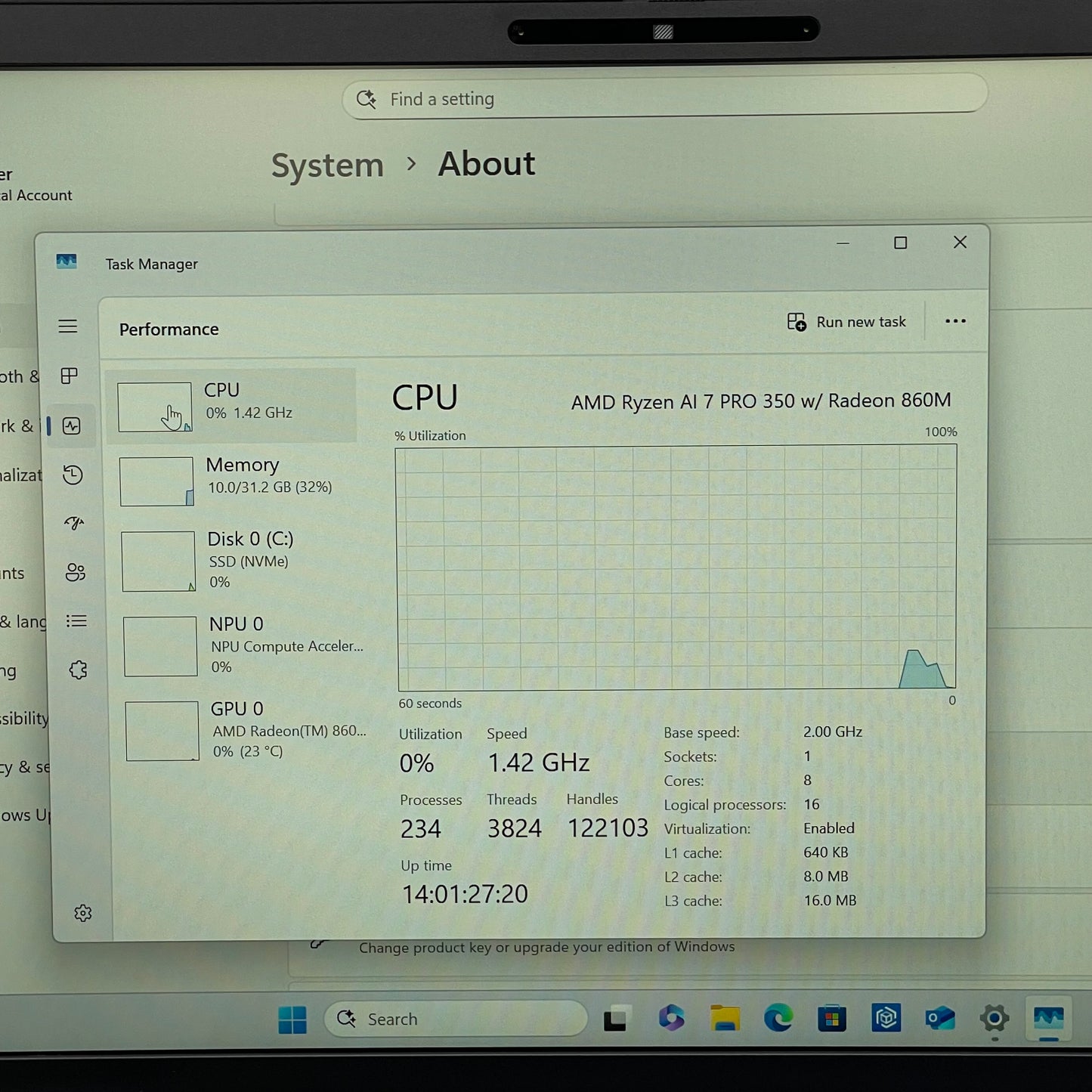This screenshot has width=1092, height=1092.
Task: Click Task Manager taskbar icon
Action: (x=1049, y=1019)
